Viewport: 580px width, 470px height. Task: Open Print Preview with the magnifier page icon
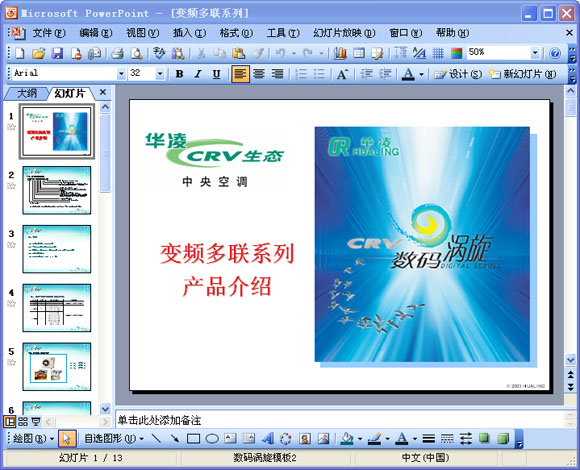pyautogui.click(x=136, y=53)
